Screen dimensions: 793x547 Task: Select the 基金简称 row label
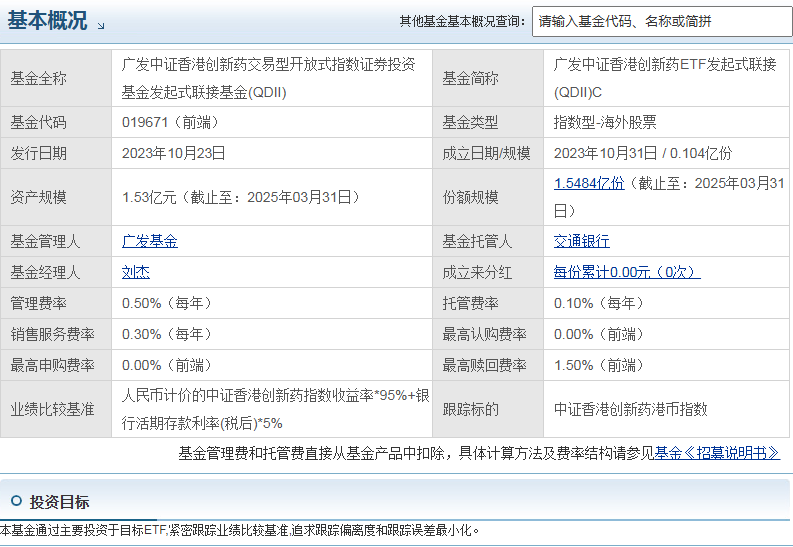(470, 78)
